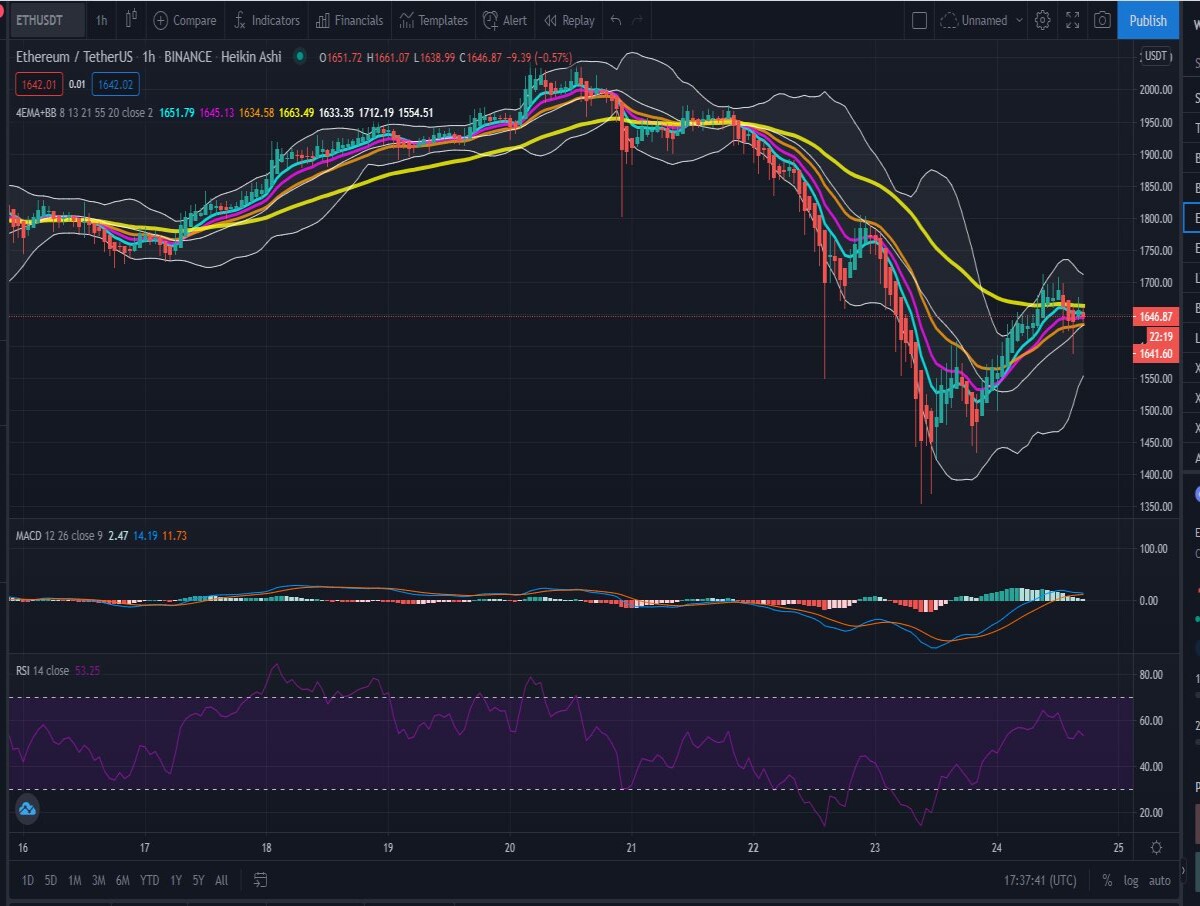
Task: Set the range to 1M
Action: pyautogui.click(x=75, y=880)
